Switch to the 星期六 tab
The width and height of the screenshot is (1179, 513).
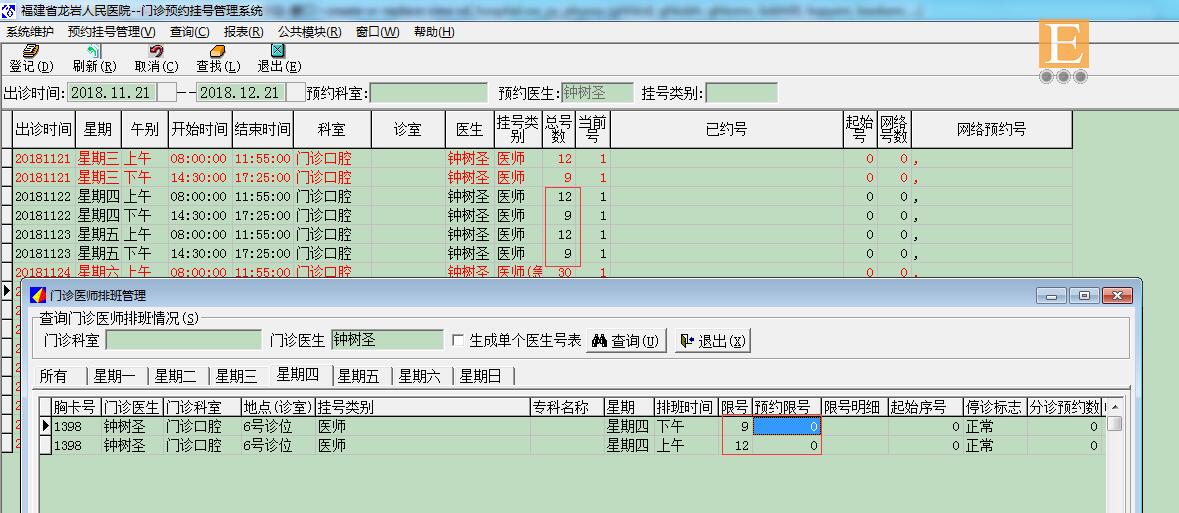point(420,376)
